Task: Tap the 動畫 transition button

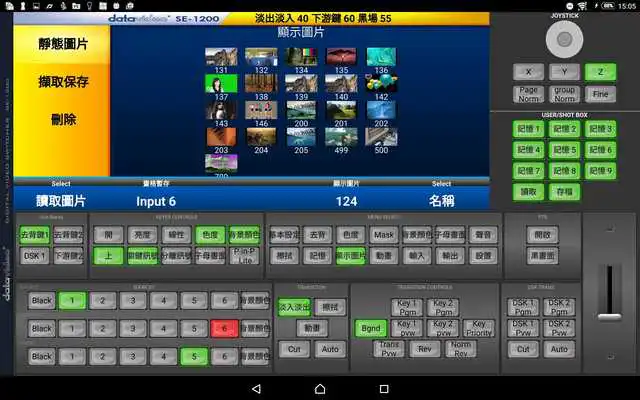Action: pyautogui.click(x=312, y=328)
